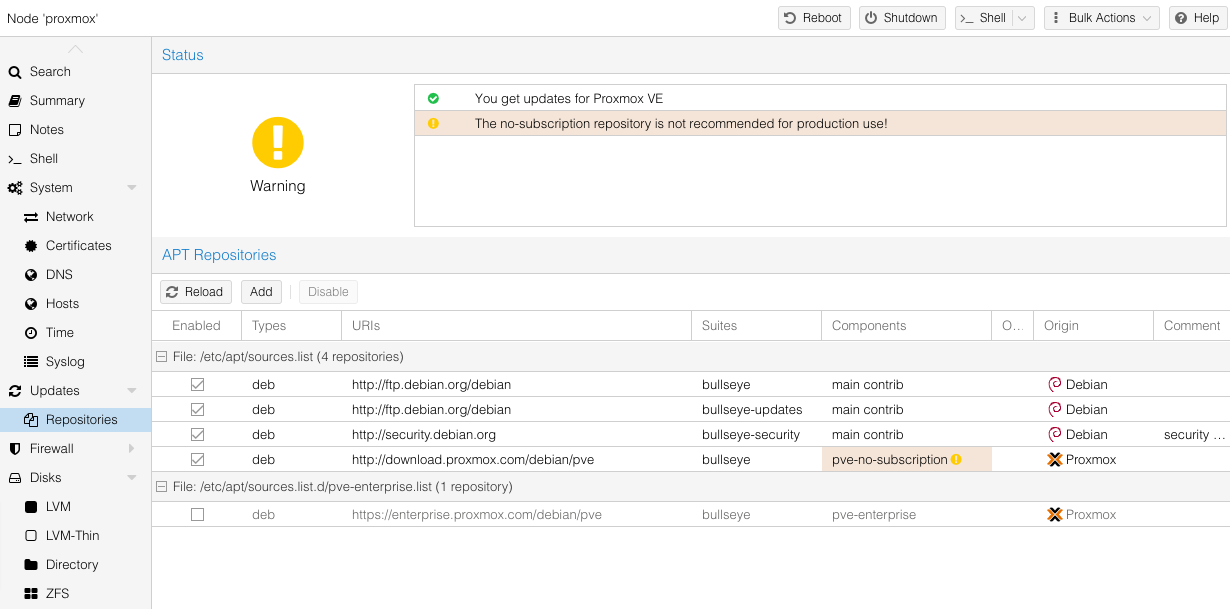Click the Firewall shield icon
The image size is (1230, 609).
pos(15,449)
